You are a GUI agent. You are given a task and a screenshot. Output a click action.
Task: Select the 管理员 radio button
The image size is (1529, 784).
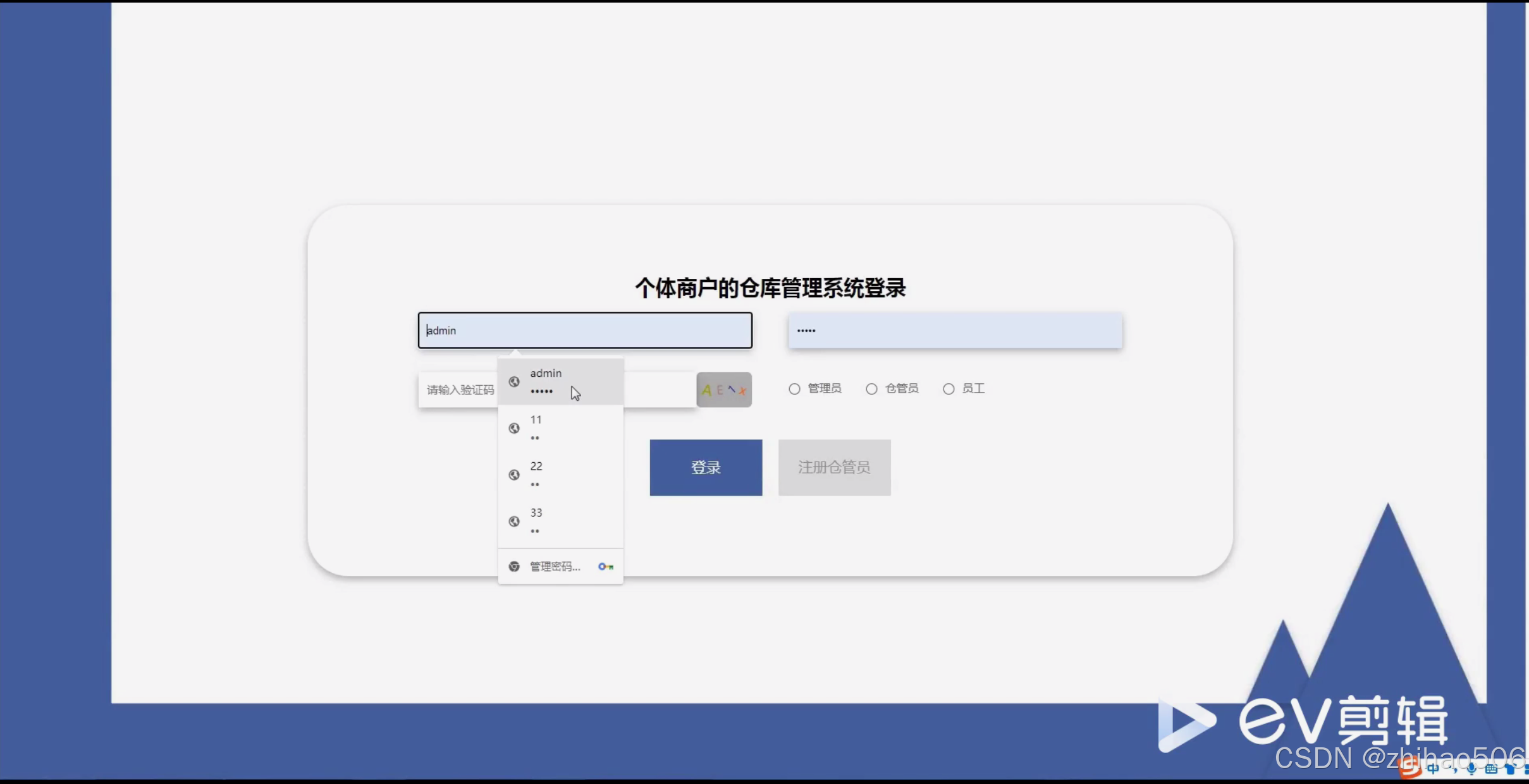[794, 389]
